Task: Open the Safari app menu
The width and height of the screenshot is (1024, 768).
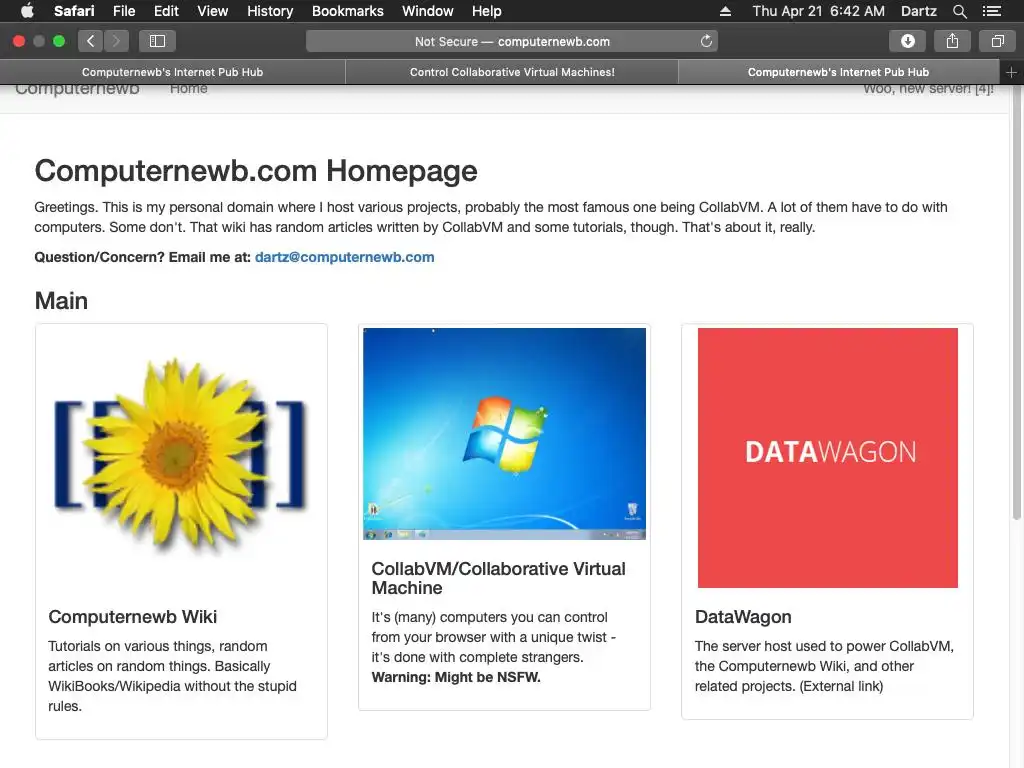Action: coord(74,11)
